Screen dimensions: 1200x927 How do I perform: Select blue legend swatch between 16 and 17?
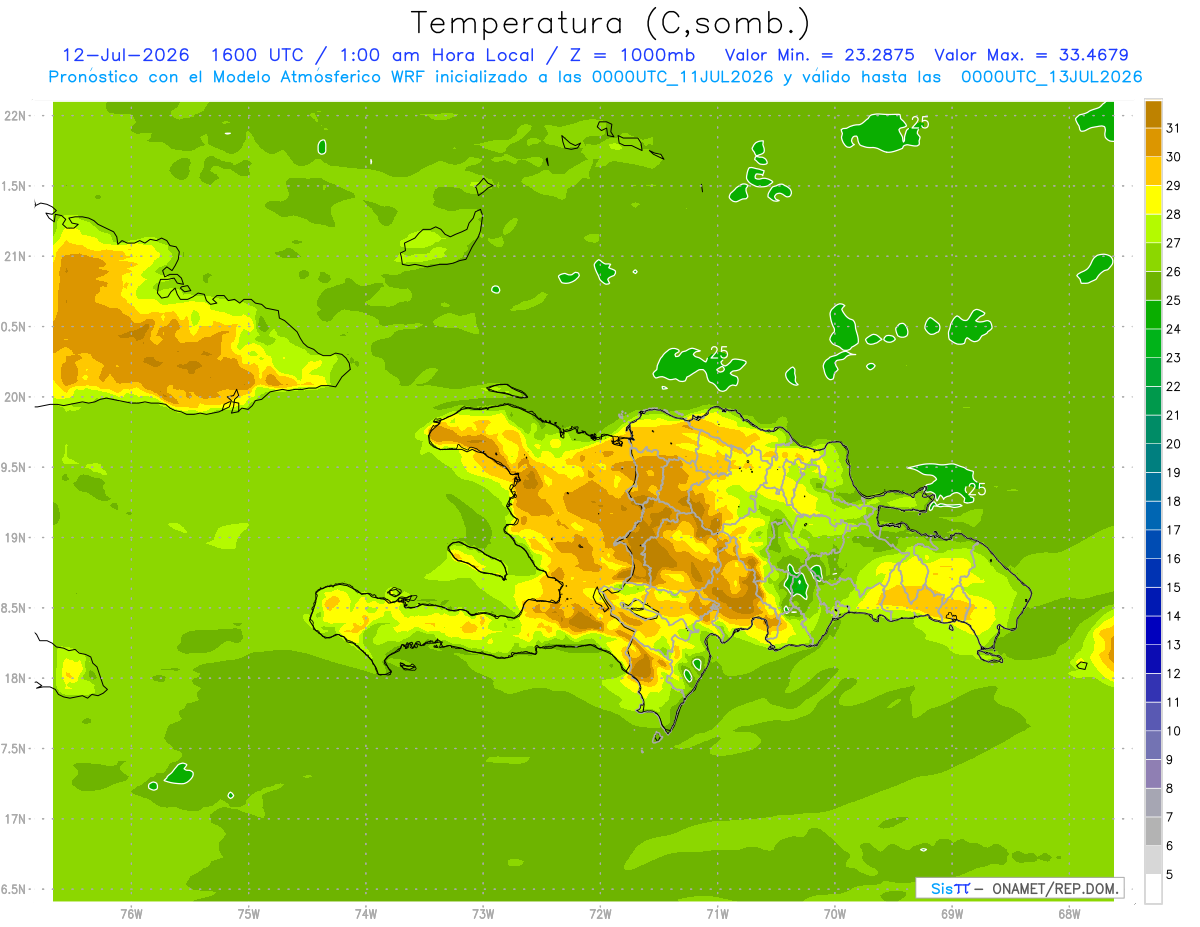click(1153, 544)
